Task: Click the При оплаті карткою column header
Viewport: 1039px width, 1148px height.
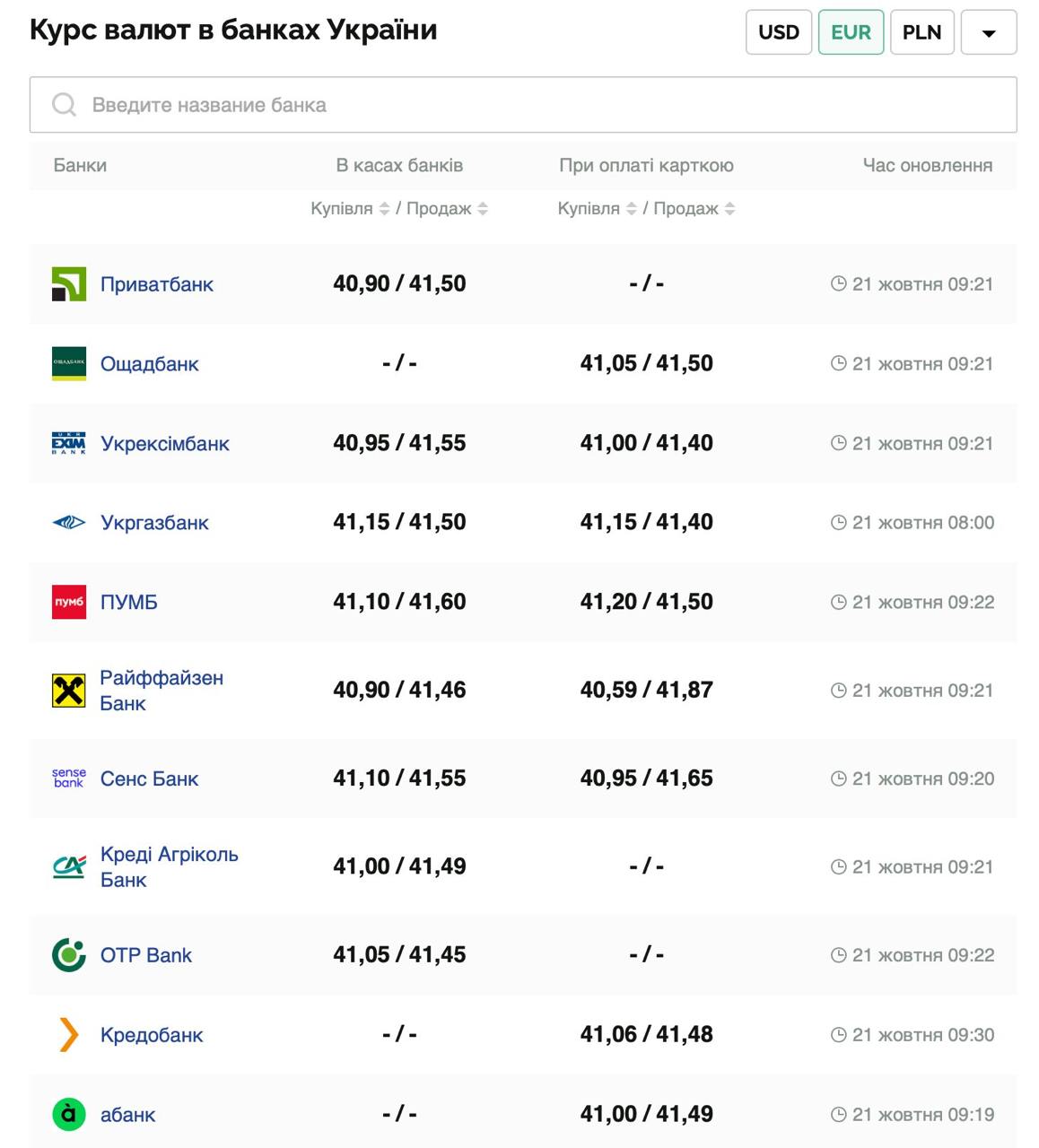Action: point(646,165)
